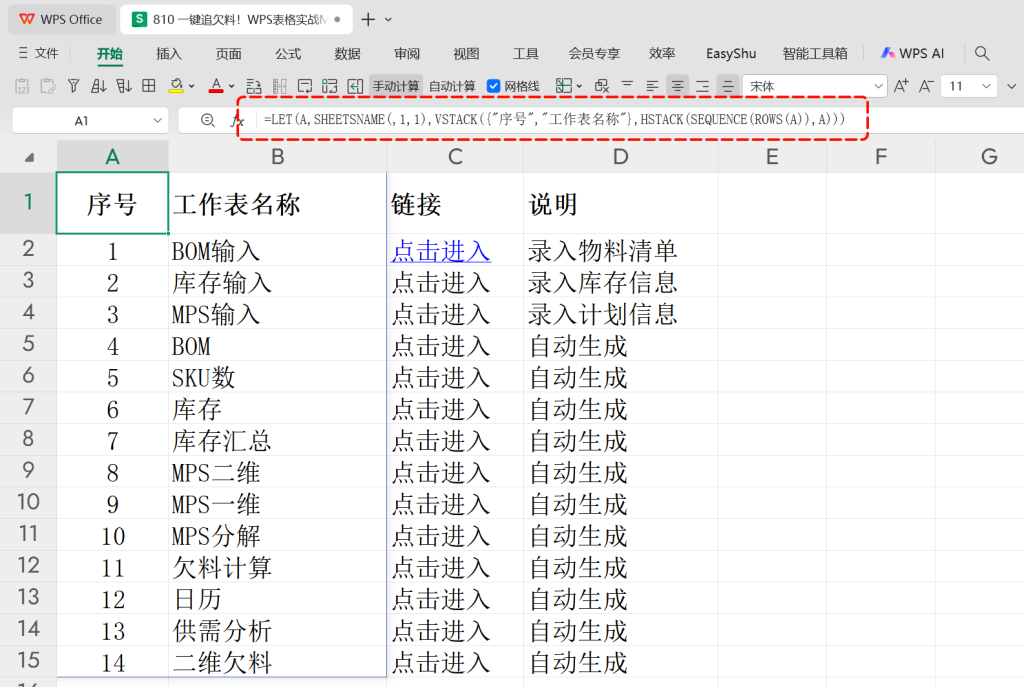Sort descending using the Z-A icon
The width and height of the screenshot is (1024, 687).
tap(123, 86)
